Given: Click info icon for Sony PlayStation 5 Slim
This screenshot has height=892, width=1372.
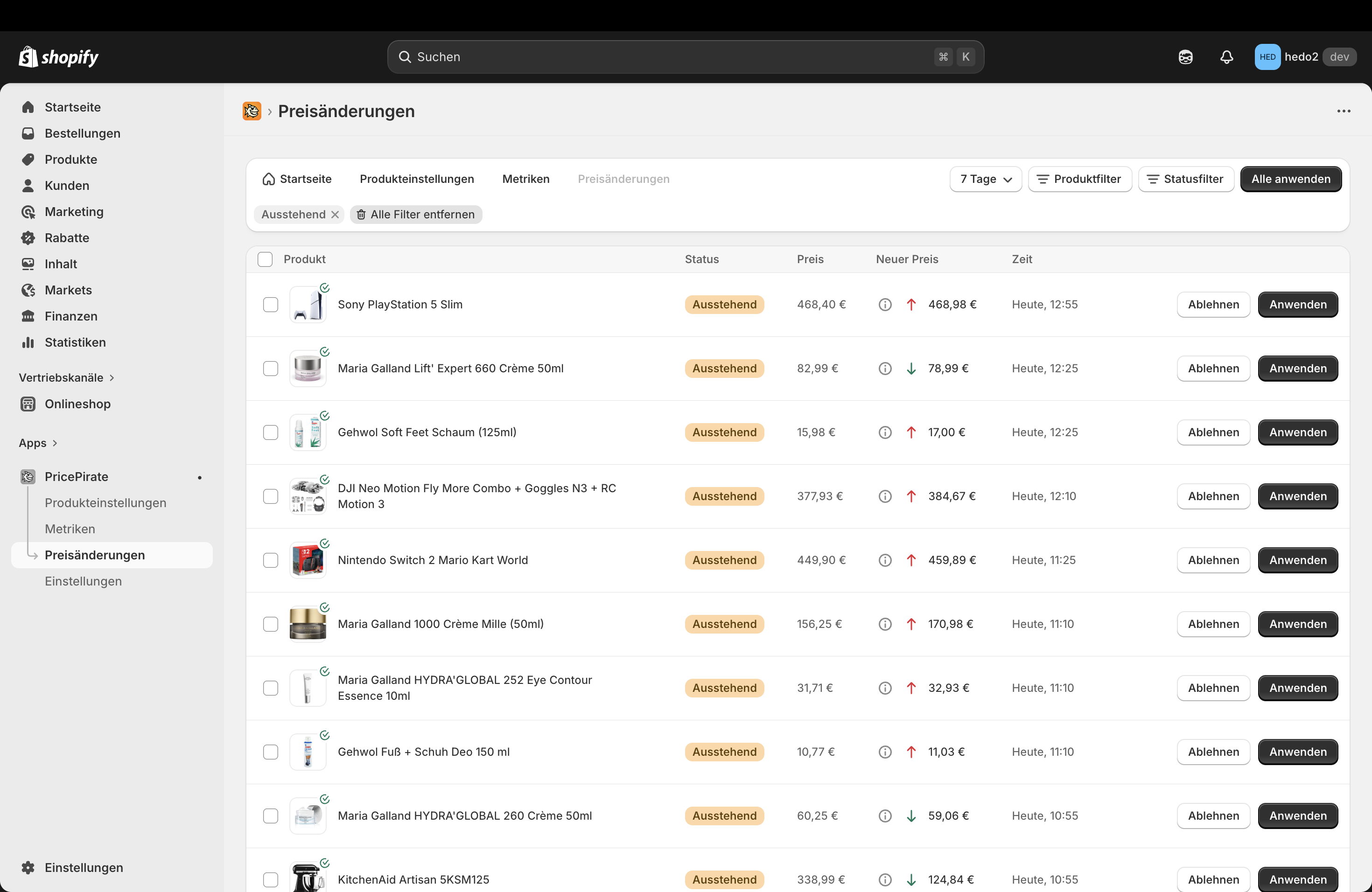Looking at the screenshot, I should click(885, 304).
